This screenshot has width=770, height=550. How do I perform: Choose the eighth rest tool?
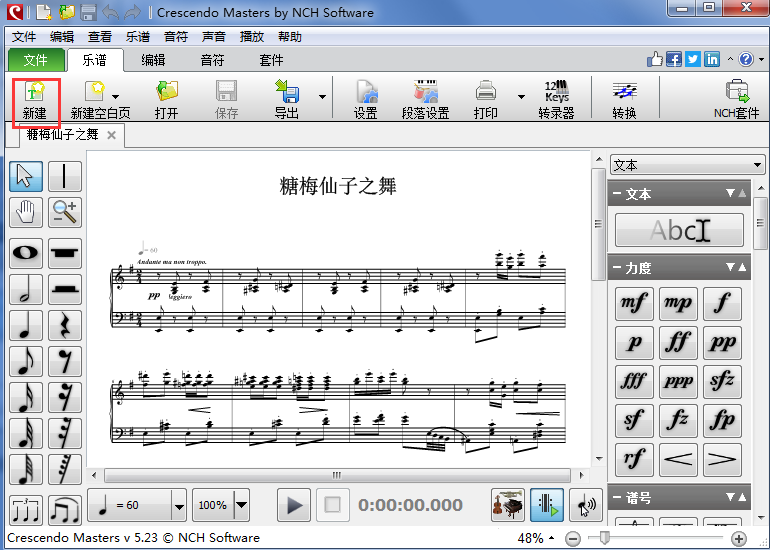[x=65, y=362]
